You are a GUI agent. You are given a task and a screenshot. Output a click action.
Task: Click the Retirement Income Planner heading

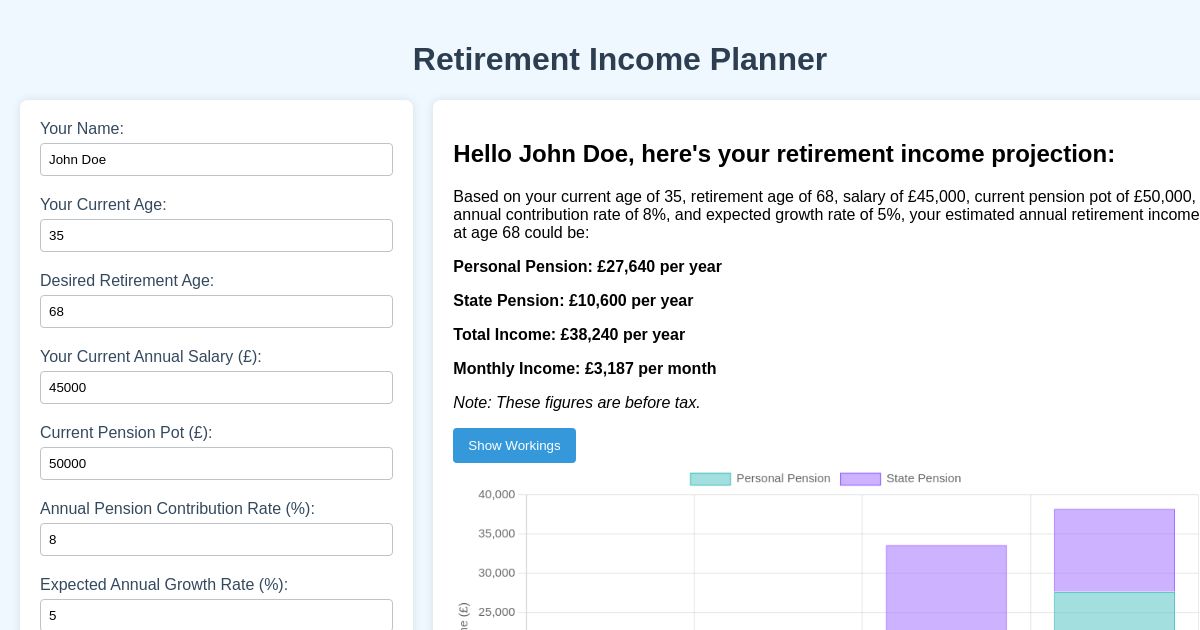click(620, 59)
